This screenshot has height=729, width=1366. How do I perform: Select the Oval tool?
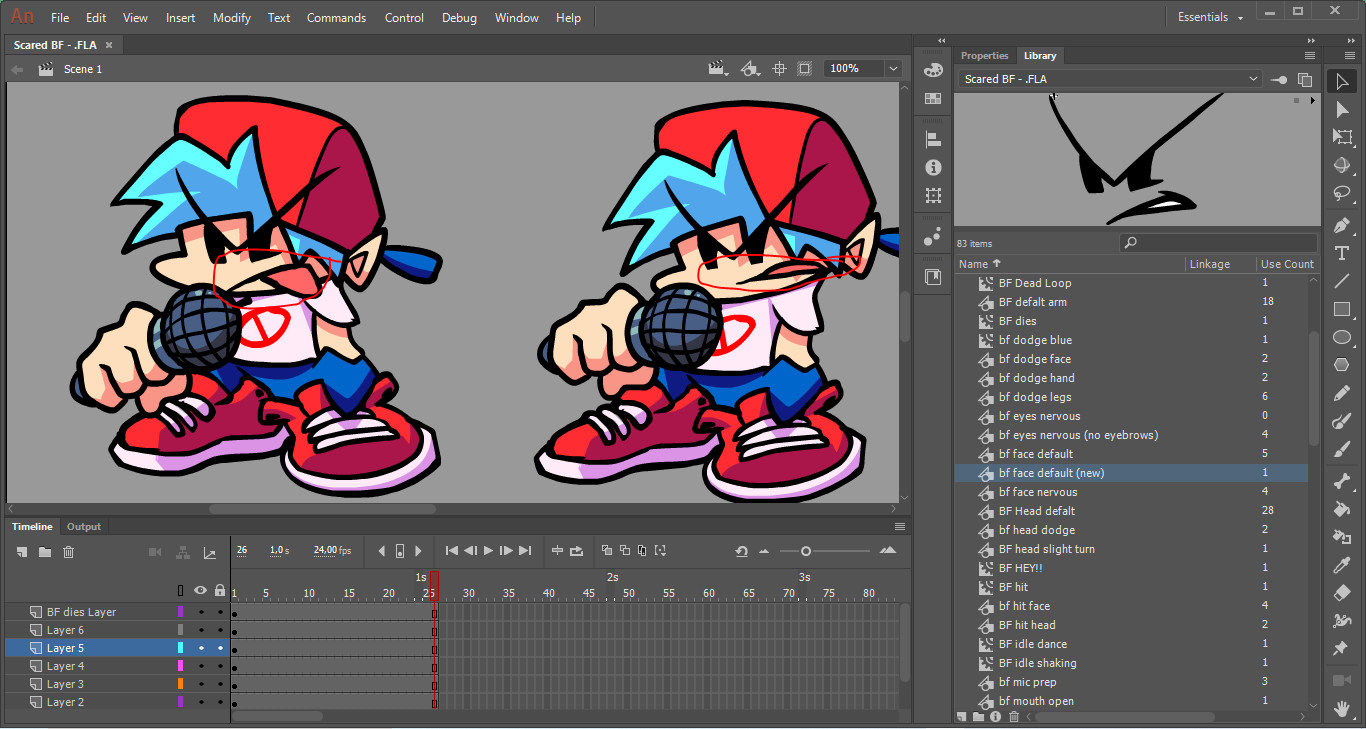pyautogui.click(x=1342, y=338)
